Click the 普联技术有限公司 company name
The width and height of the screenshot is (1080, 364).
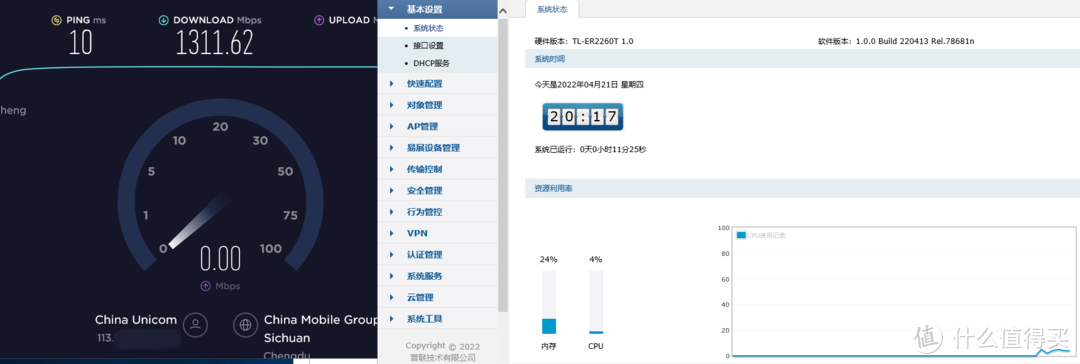click(442, 358)
